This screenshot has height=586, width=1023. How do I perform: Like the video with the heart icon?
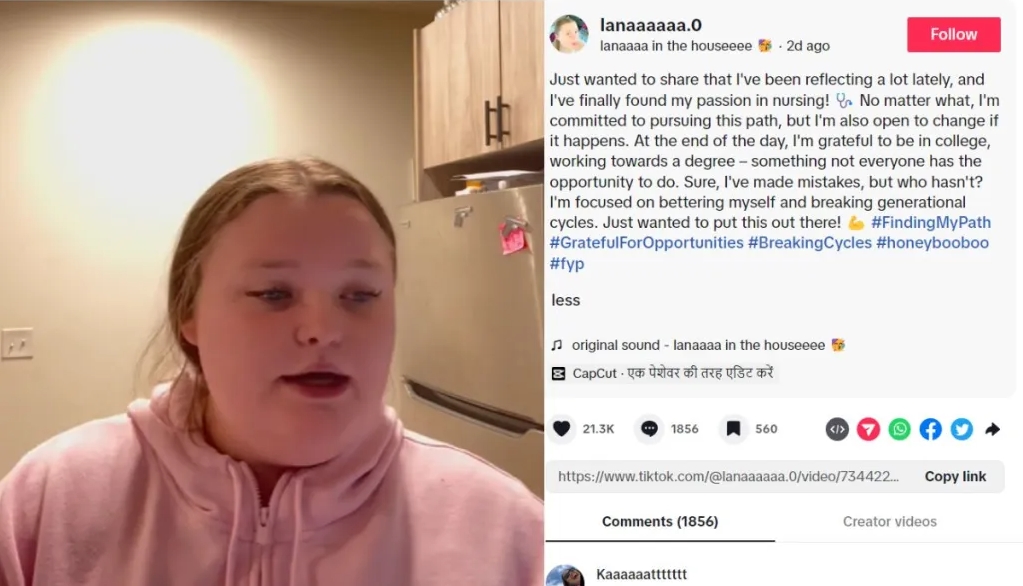[562, 429]
